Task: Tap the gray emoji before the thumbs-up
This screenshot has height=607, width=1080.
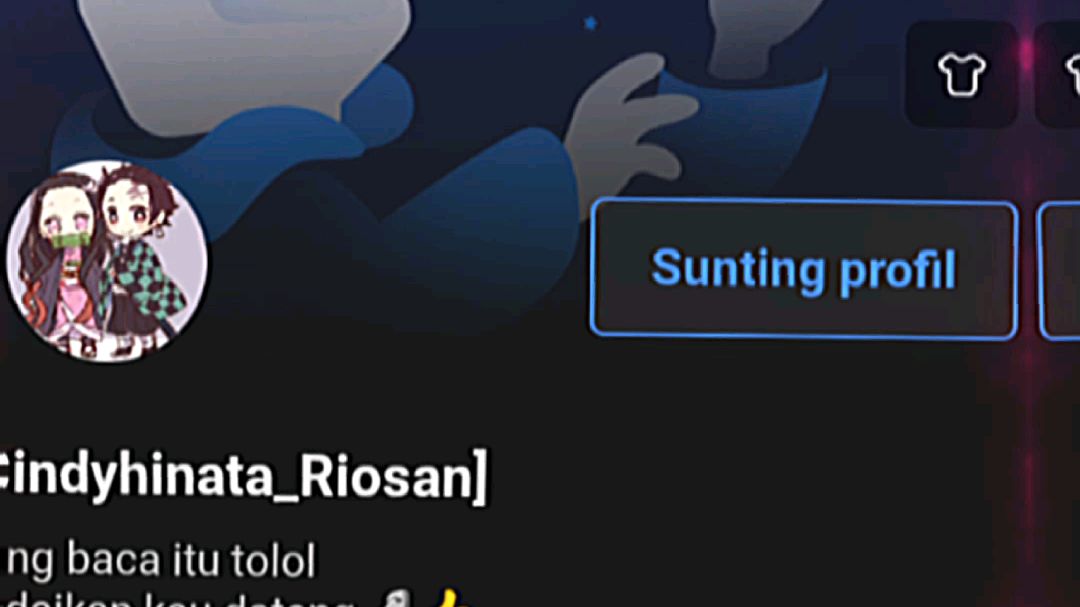Action: click(x=399, y=599)
